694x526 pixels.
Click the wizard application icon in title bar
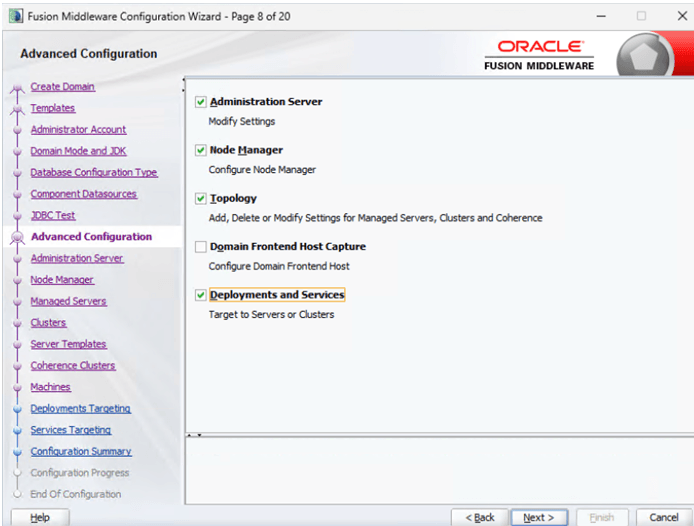click(x=16, y=16)
